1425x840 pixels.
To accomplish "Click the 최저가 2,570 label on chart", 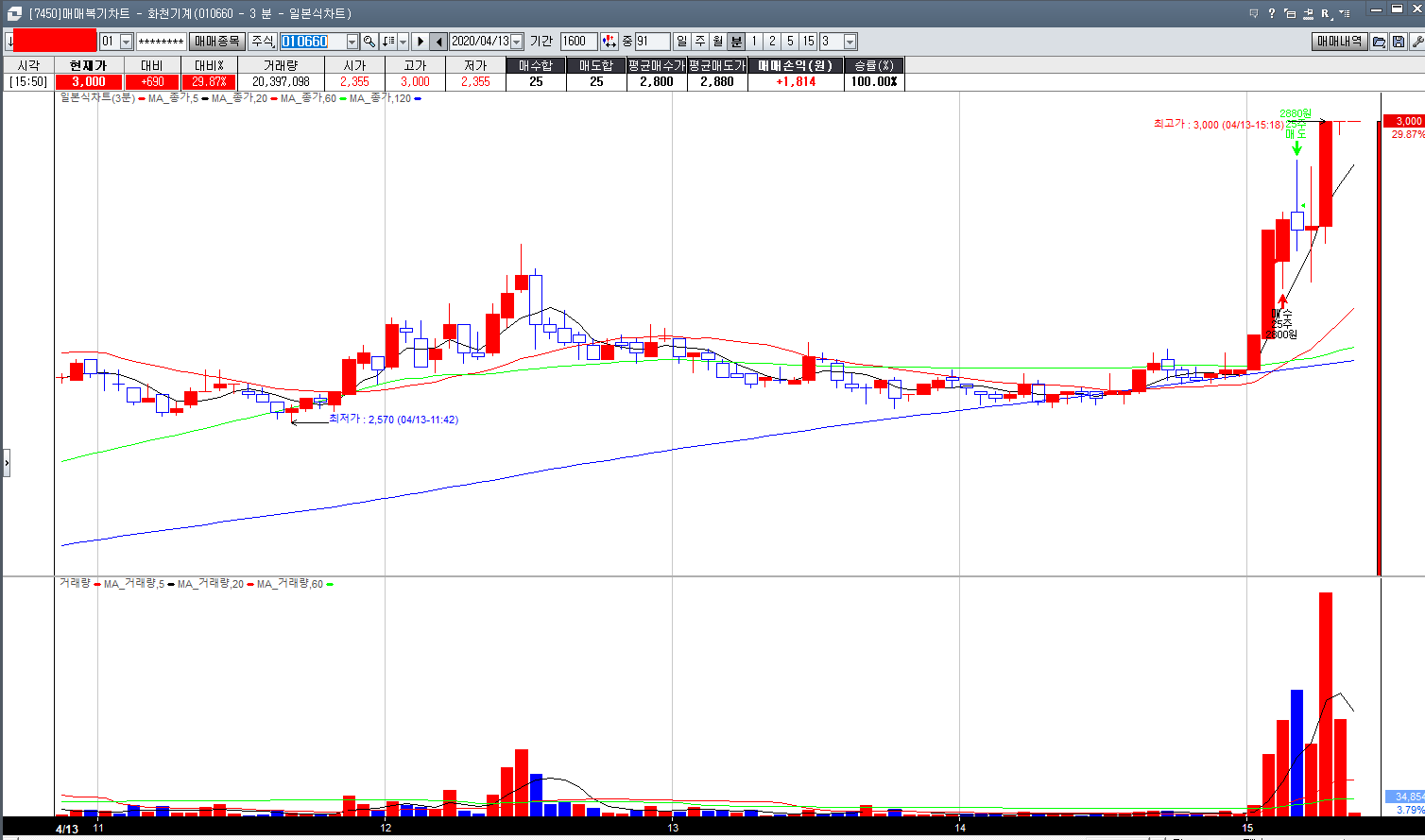I will click(393, 420).
